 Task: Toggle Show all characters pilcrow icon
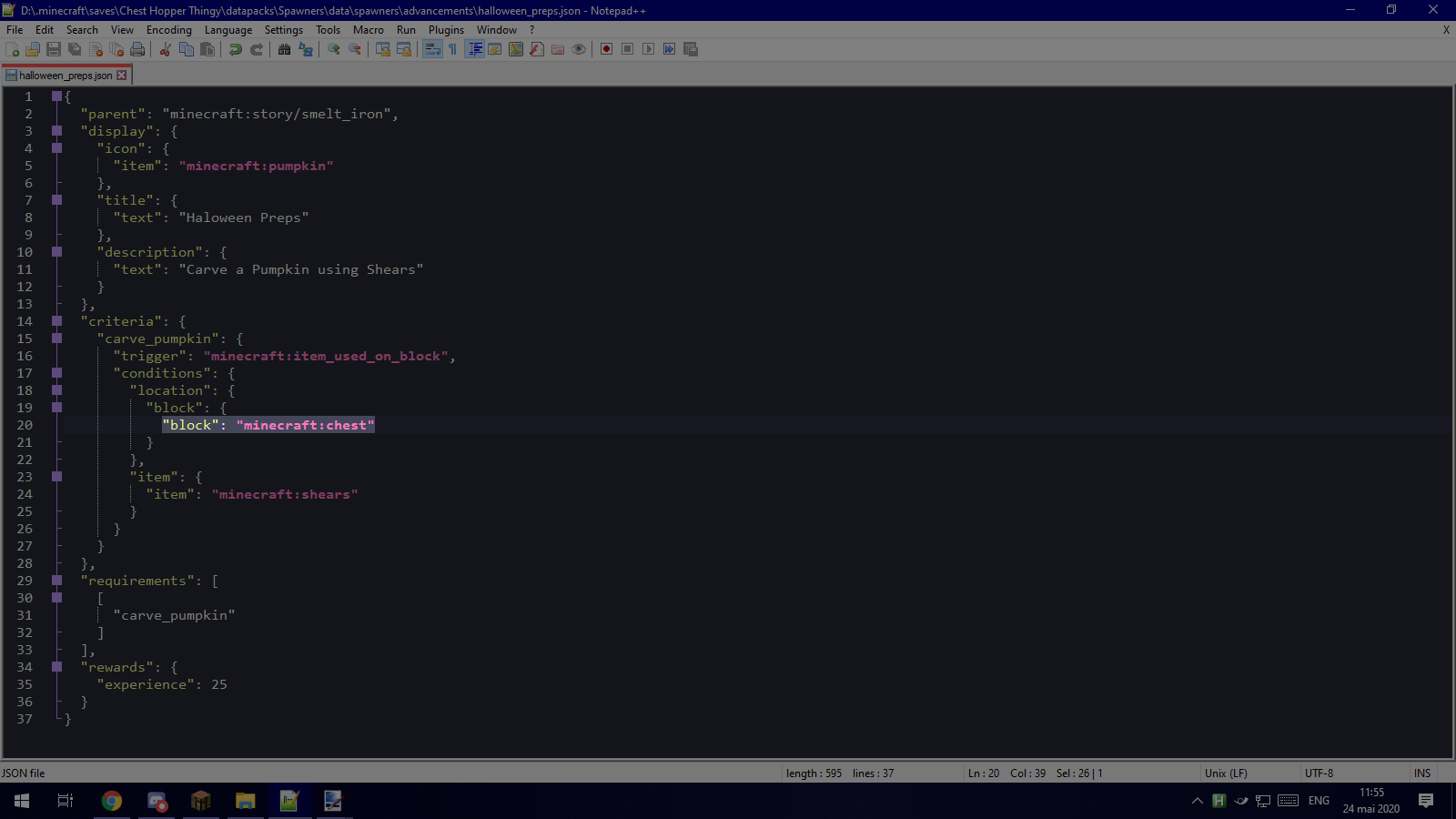(453, 49)
